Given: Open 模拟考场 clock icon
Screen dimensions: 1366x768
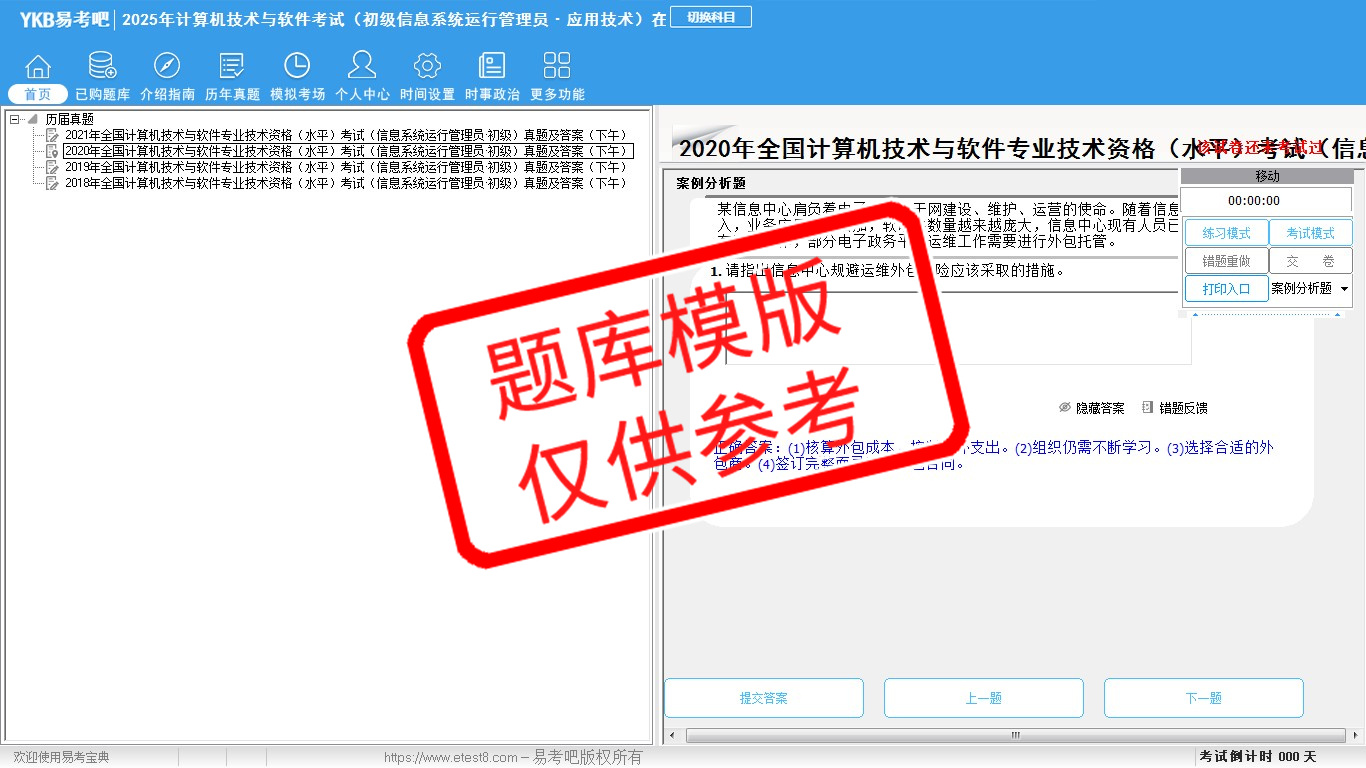Looking at the screenshot, I should click(297, 67).
